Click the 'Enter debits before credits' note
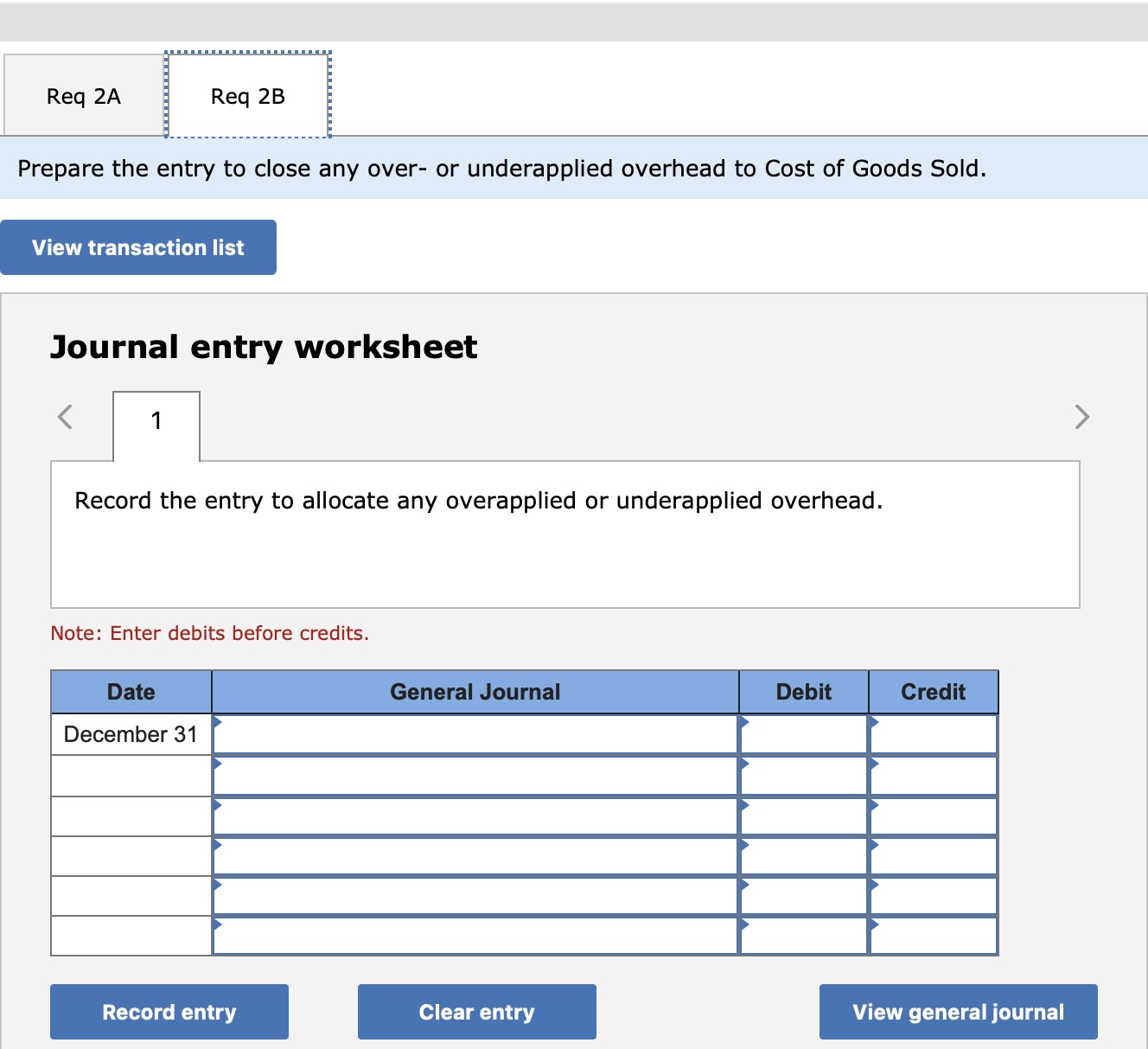 click(x=210, y=633)
